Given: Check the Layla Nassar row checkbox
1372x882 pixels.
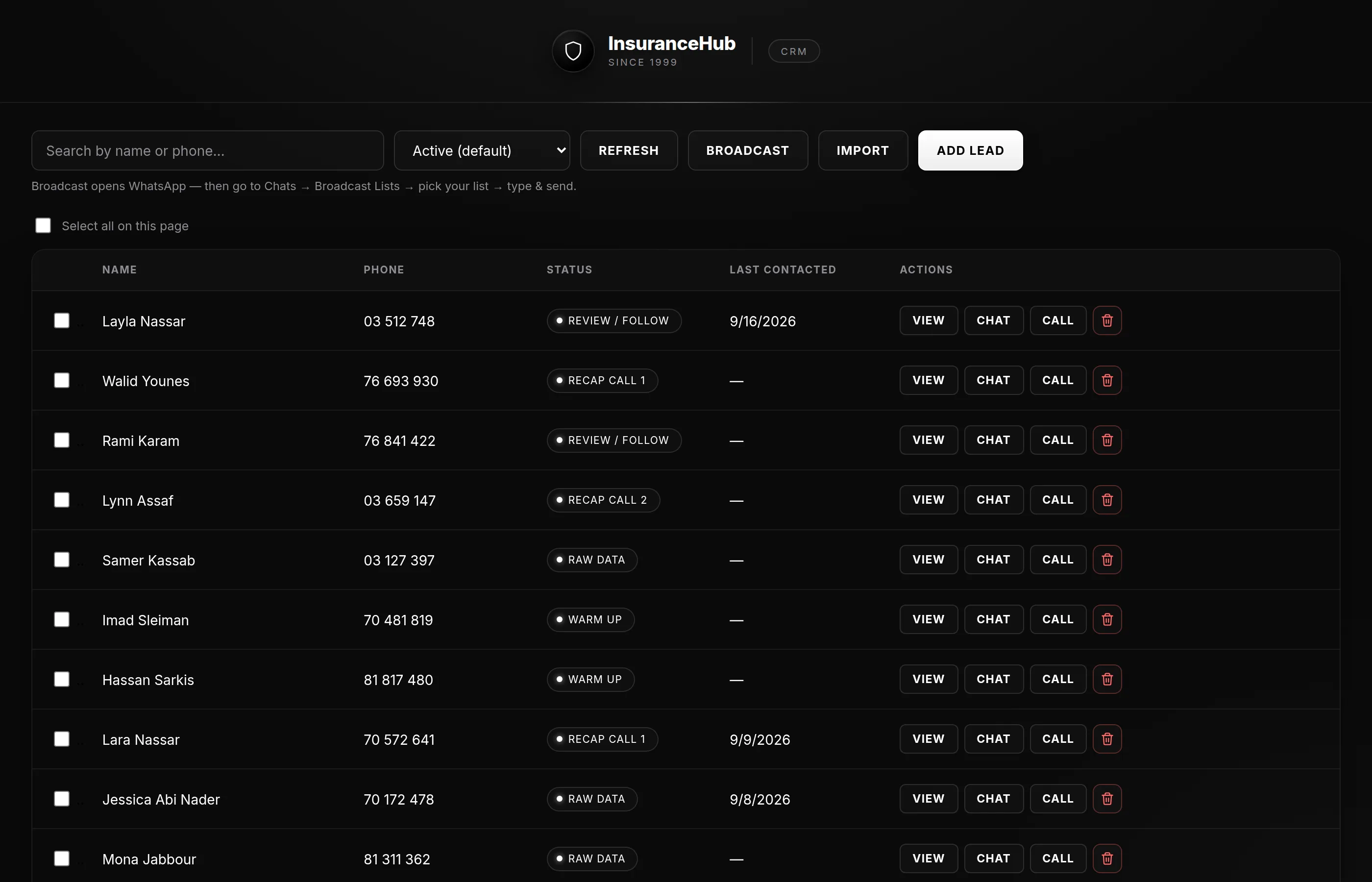Looking at the screenshot, I should (62, 321).
